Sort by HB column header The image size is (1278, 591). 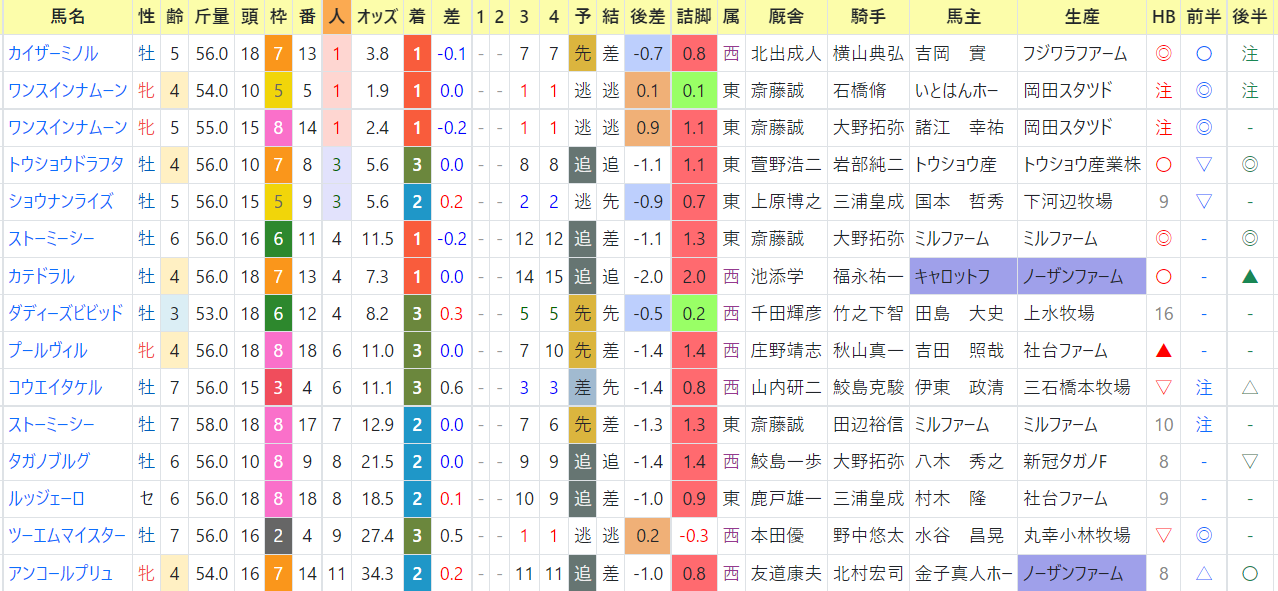pos(1163,17)
